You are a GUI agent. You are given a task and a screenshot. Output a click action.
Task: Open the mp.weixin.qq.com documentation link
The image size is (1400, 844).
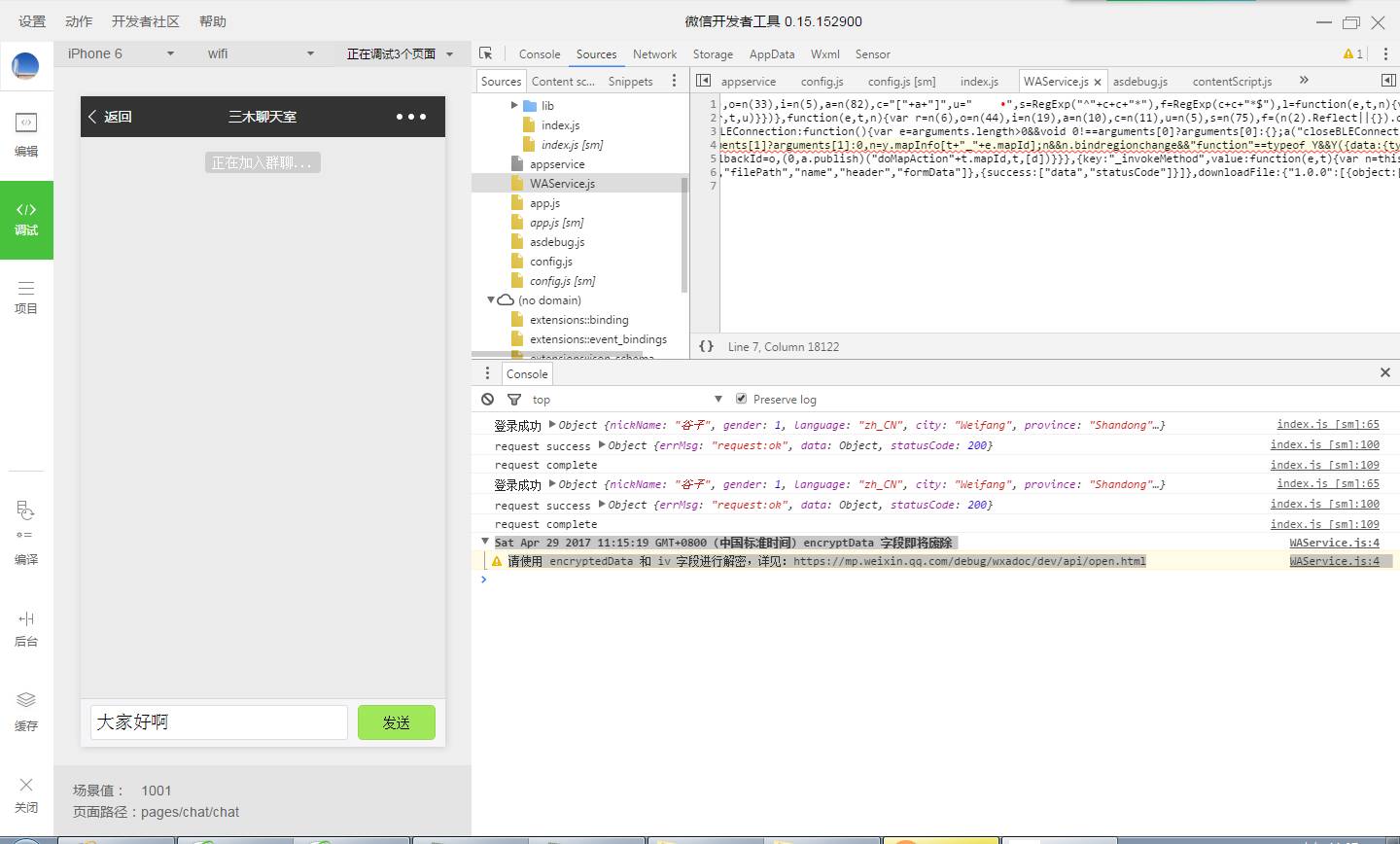[968, 561]
